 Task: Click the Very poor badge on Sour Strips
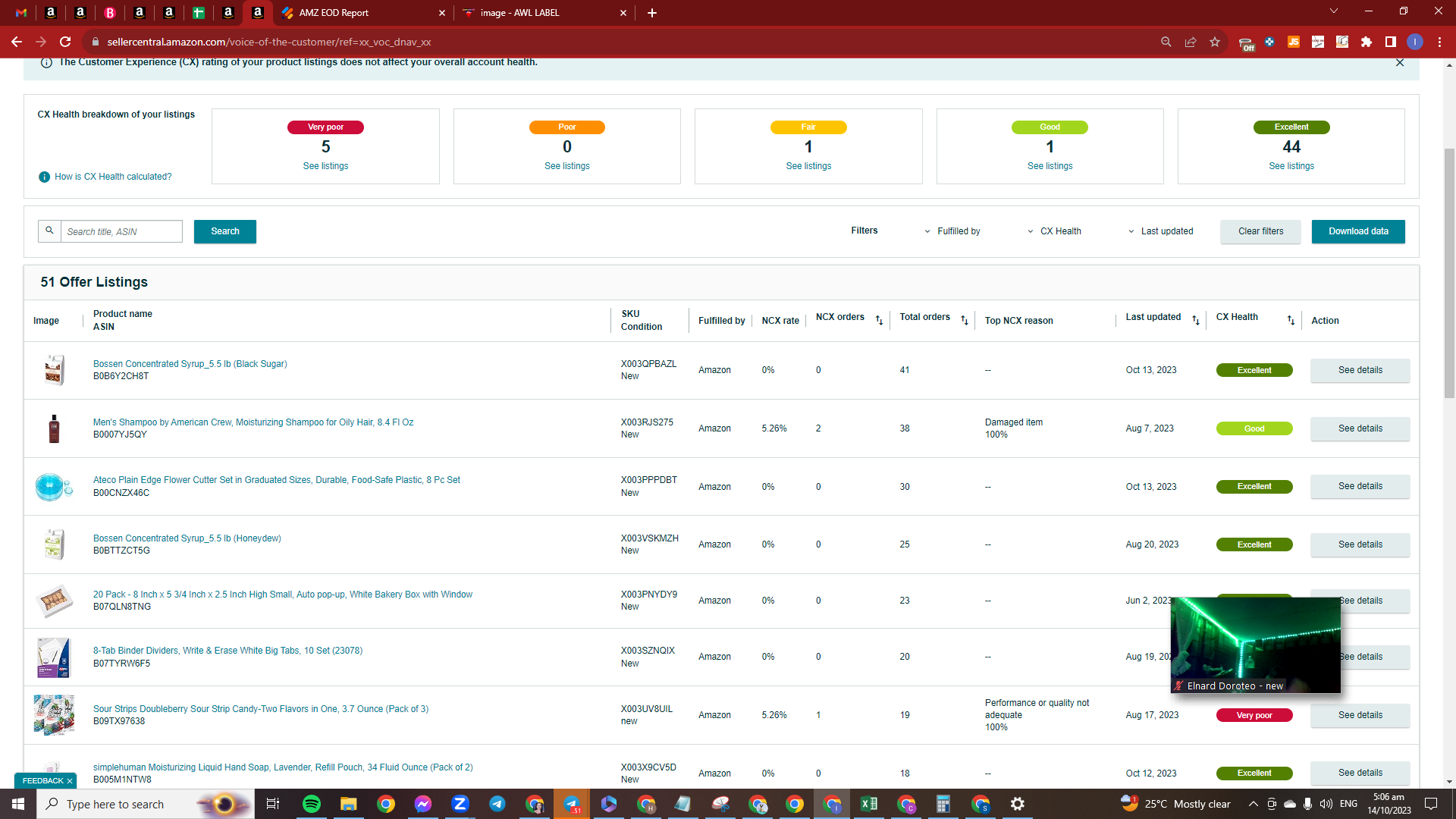click(x=1254, y=715)
